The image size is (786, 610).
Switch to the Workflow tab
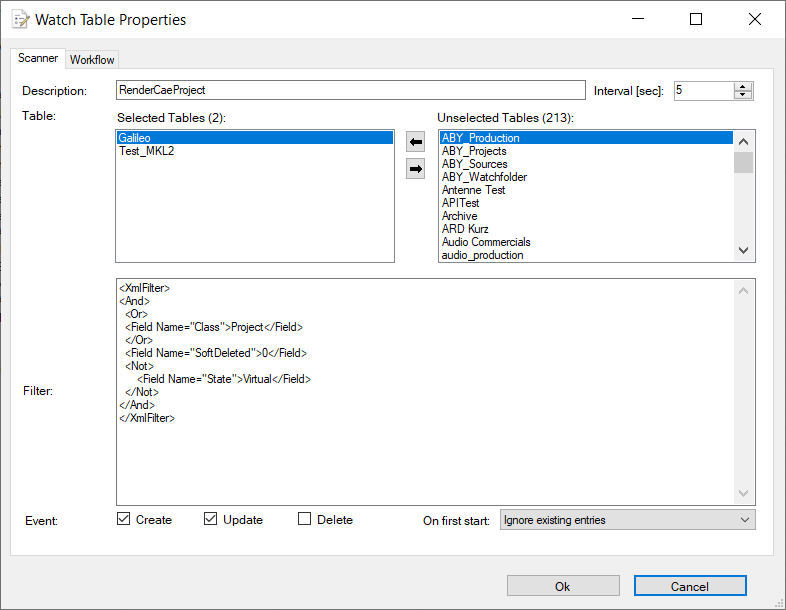pyautogui.click(x=92, y=60)
